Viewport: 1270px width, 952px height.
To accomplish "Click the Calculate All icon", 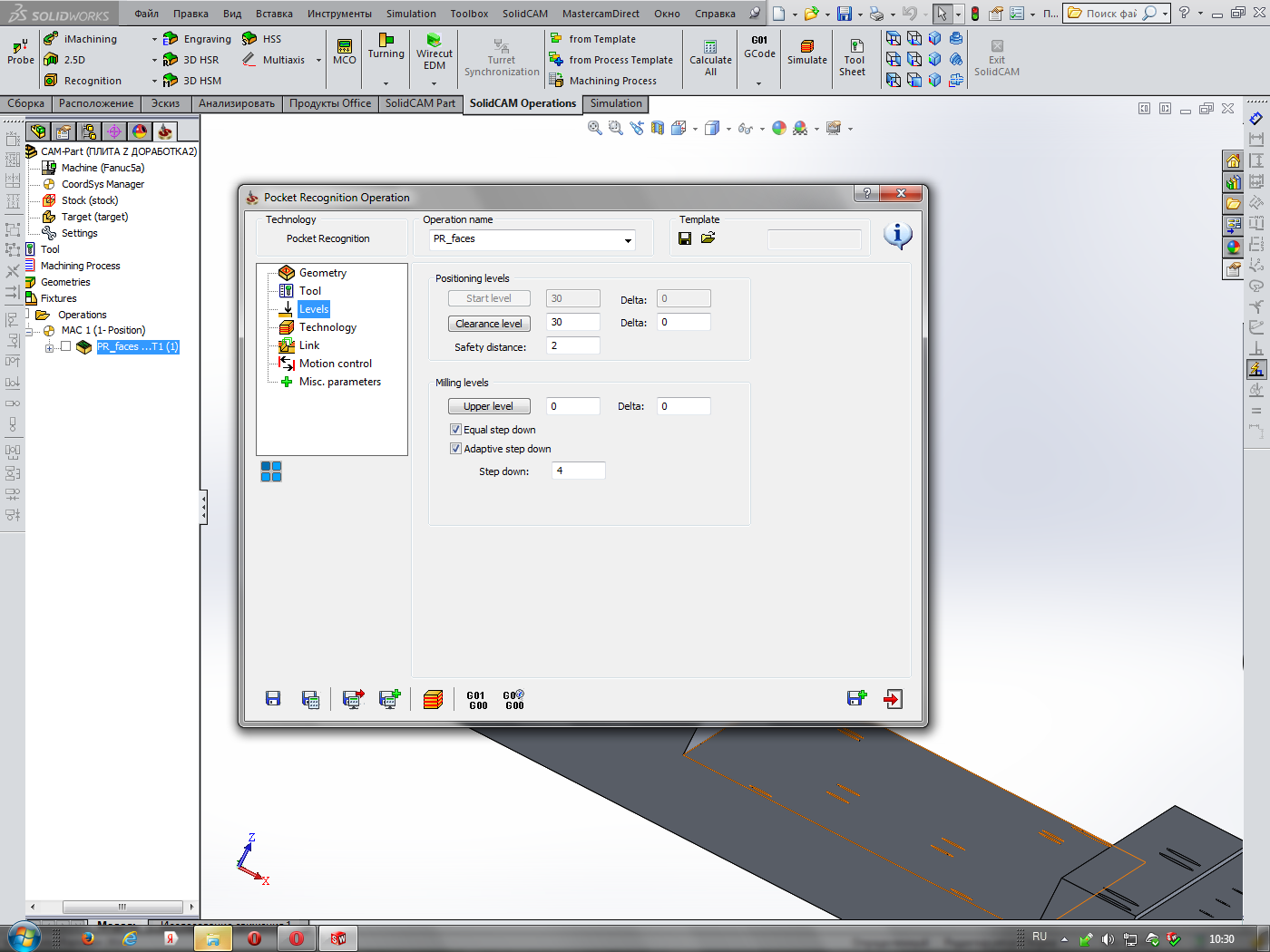I will [710, 46].
